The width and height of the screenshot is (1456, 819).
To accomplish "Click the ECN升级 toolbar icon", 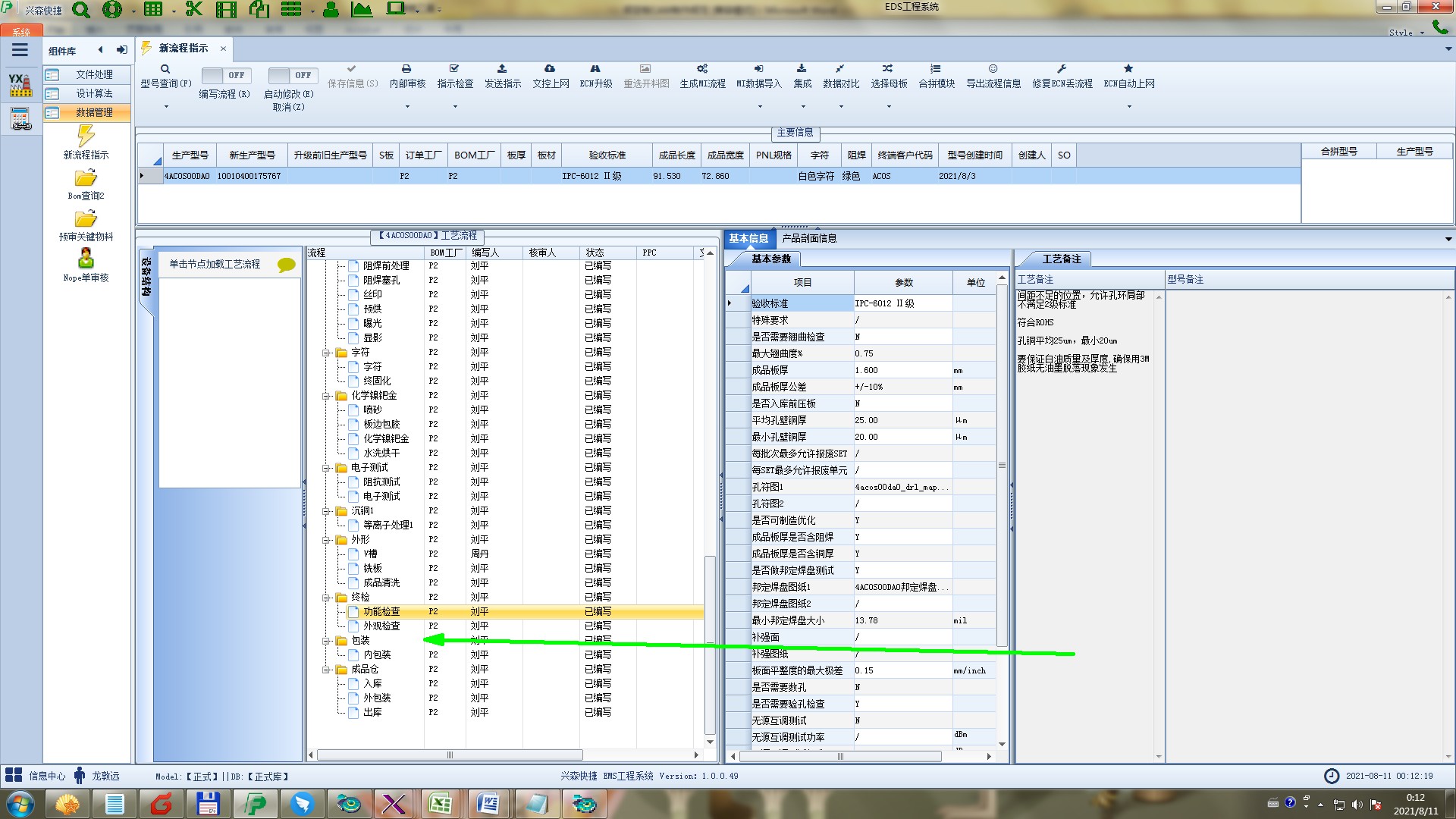I will point(595,69).
